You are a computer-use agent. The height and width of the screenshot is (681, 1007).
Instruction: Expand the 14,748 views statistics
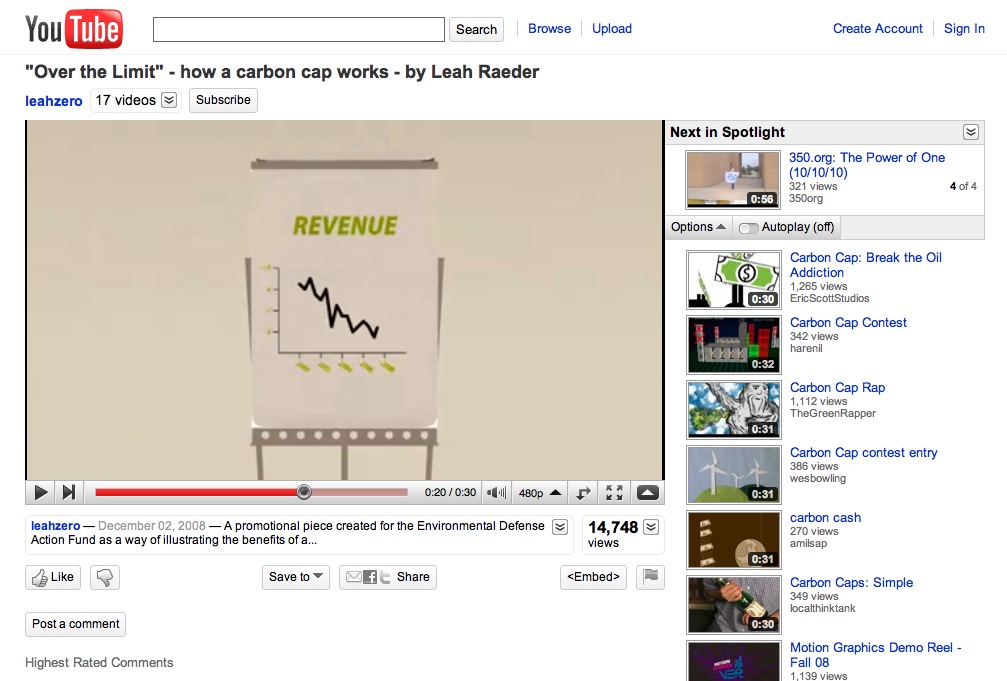(651, 527)
